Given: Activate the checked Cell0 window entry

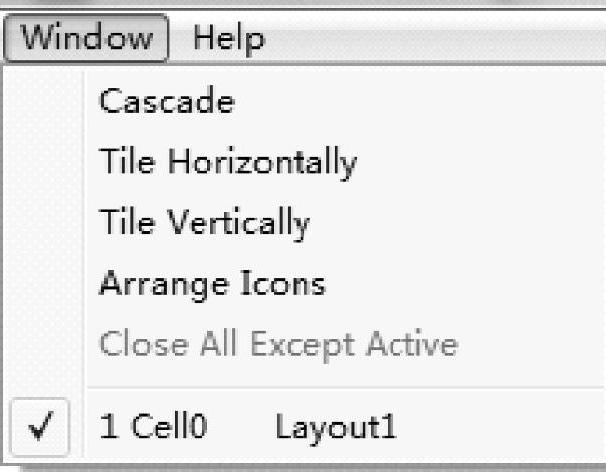Looking at the screenshot, I should point(154,428).
